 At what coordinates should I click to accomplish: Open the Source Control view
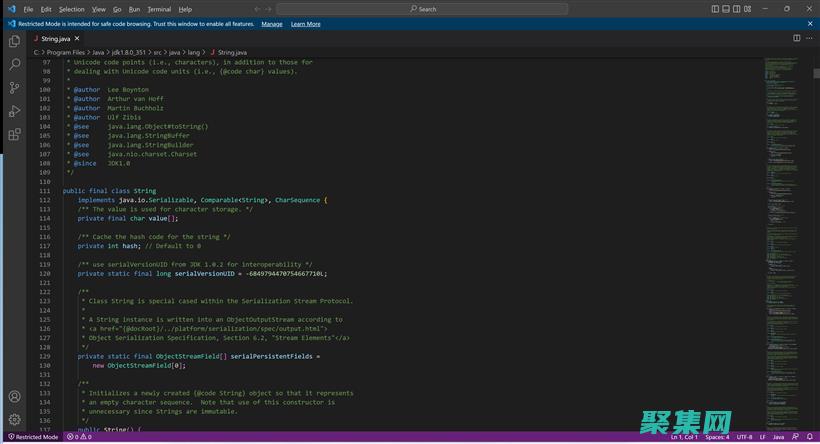[14, 88]
